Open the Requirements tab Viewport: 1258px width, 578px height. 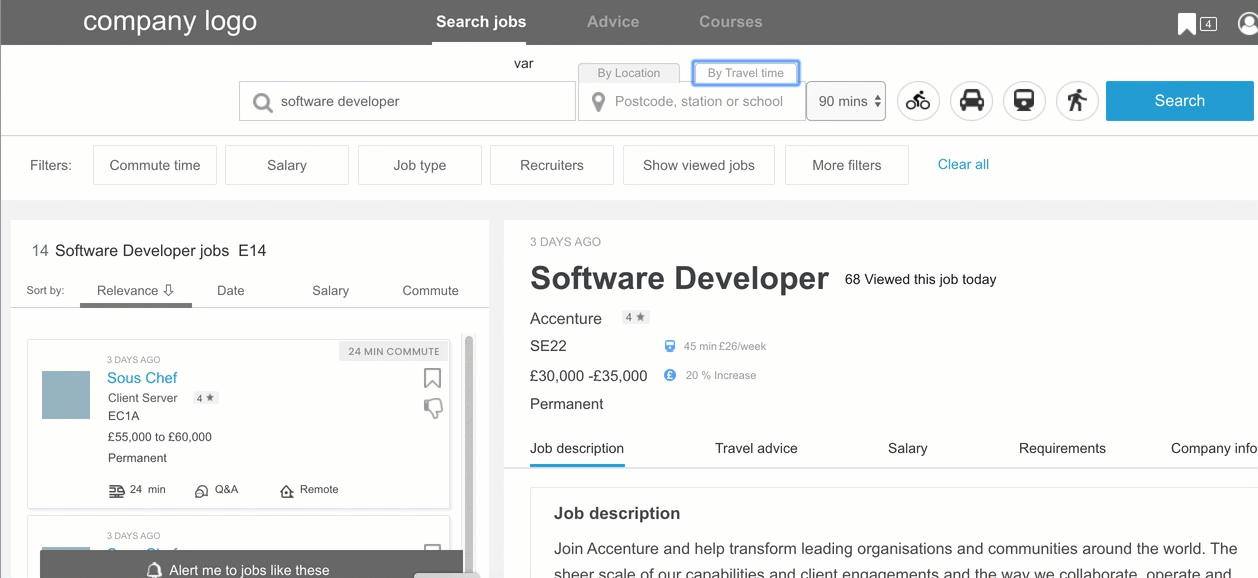coord(1062,448)
